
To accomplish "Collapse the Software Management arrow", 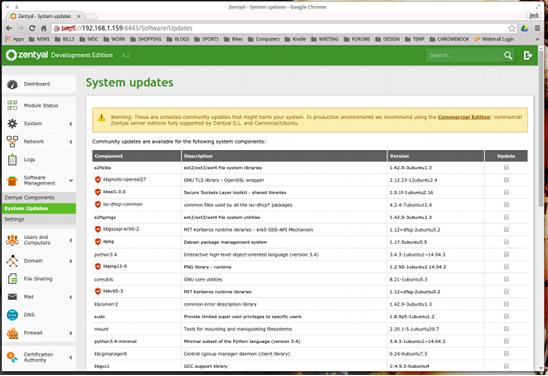I will 71,181.
